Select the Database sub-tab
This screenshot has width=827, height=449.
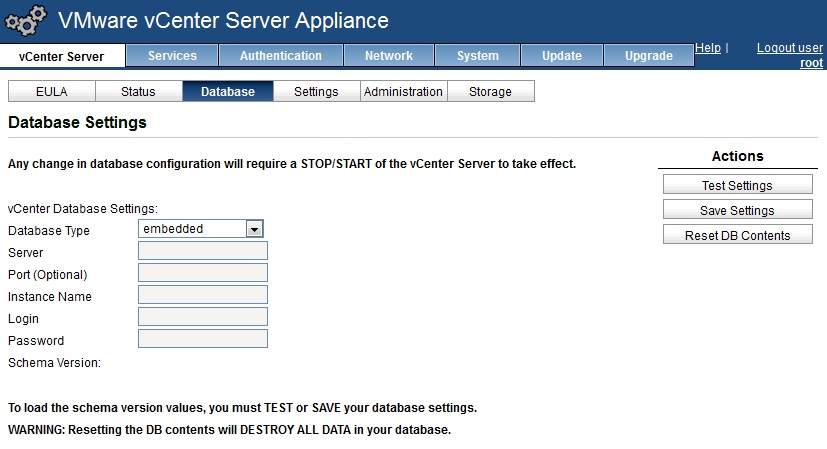point(228,91)
